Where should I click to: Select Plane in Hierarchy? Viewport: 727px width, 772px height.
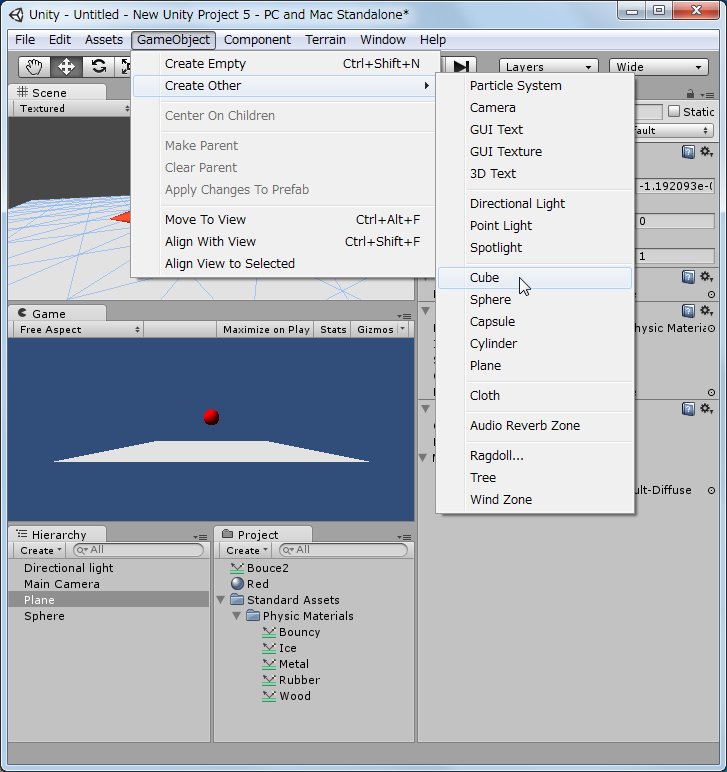point(109,600)
